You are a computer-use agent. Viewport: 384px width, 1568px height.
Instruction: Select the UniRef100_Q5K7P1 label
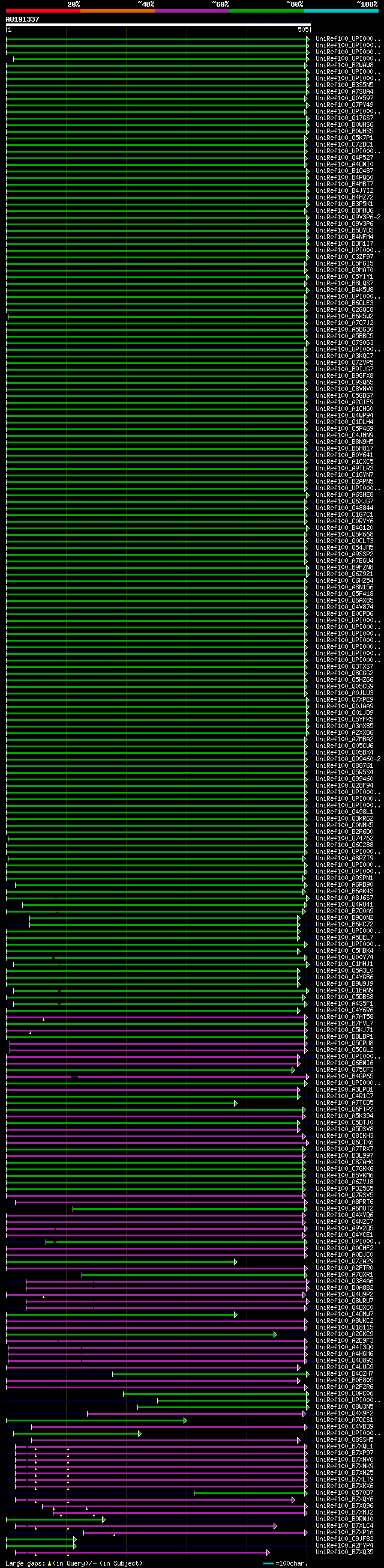click(x=344, y=138)
